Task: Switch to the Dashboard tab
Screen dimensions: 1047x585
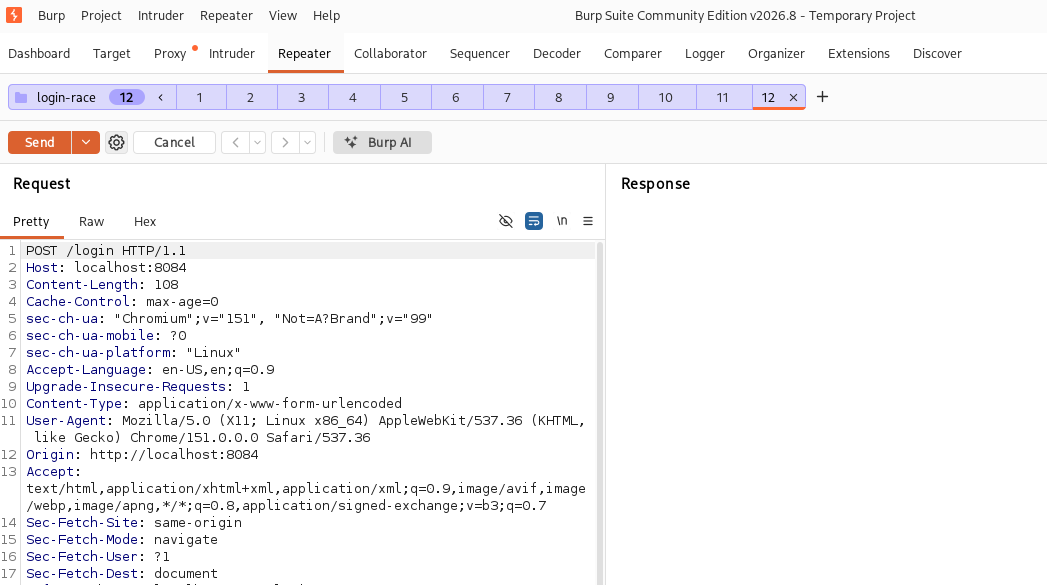Action: (39, 53)
